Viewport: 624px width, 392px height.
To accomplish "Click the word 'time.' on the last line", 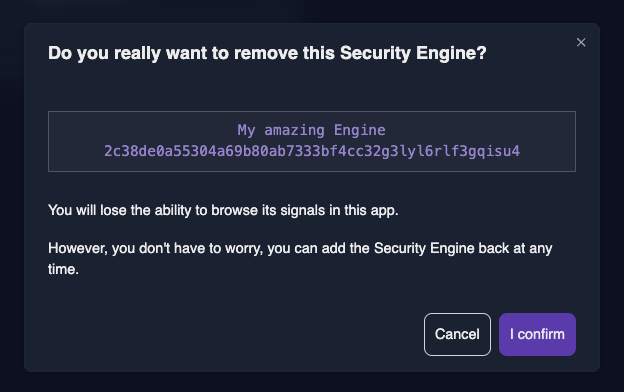I will pos(63,269).
